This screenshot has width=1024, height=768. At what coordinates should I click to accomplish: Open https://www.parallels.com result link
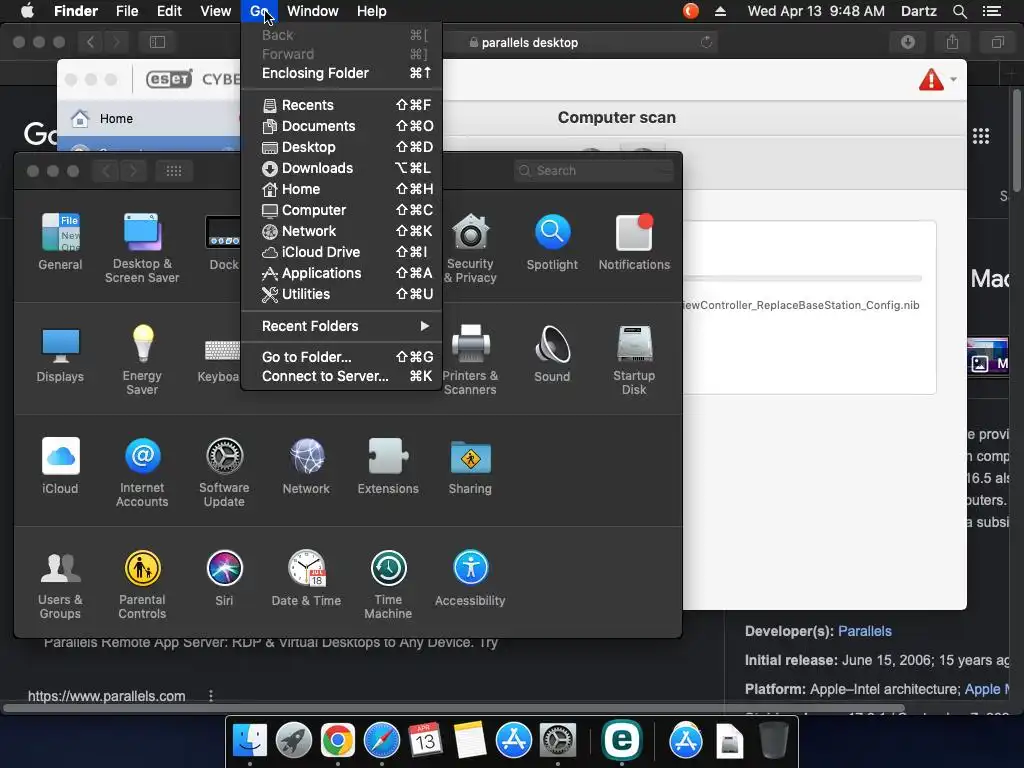coord(106,696)
